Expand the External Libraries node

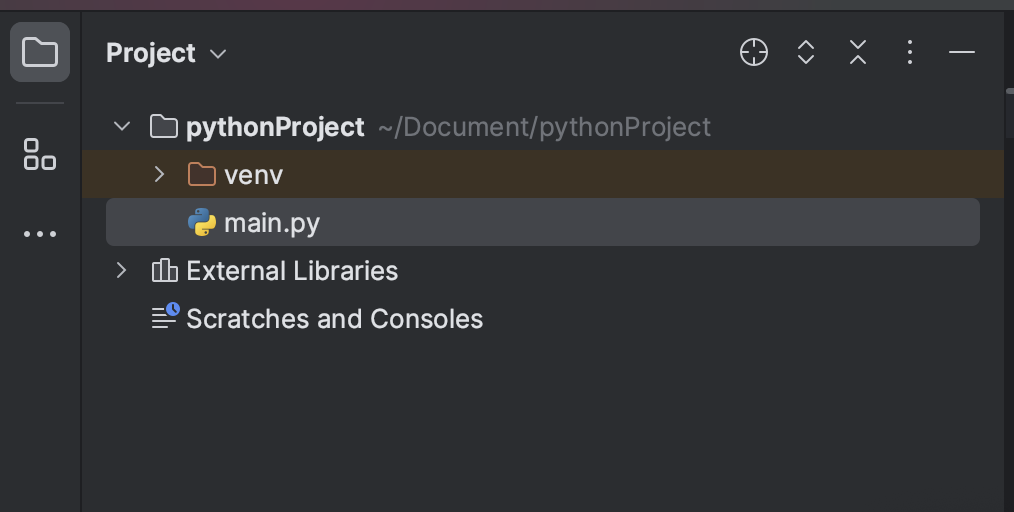coord(122,270)
